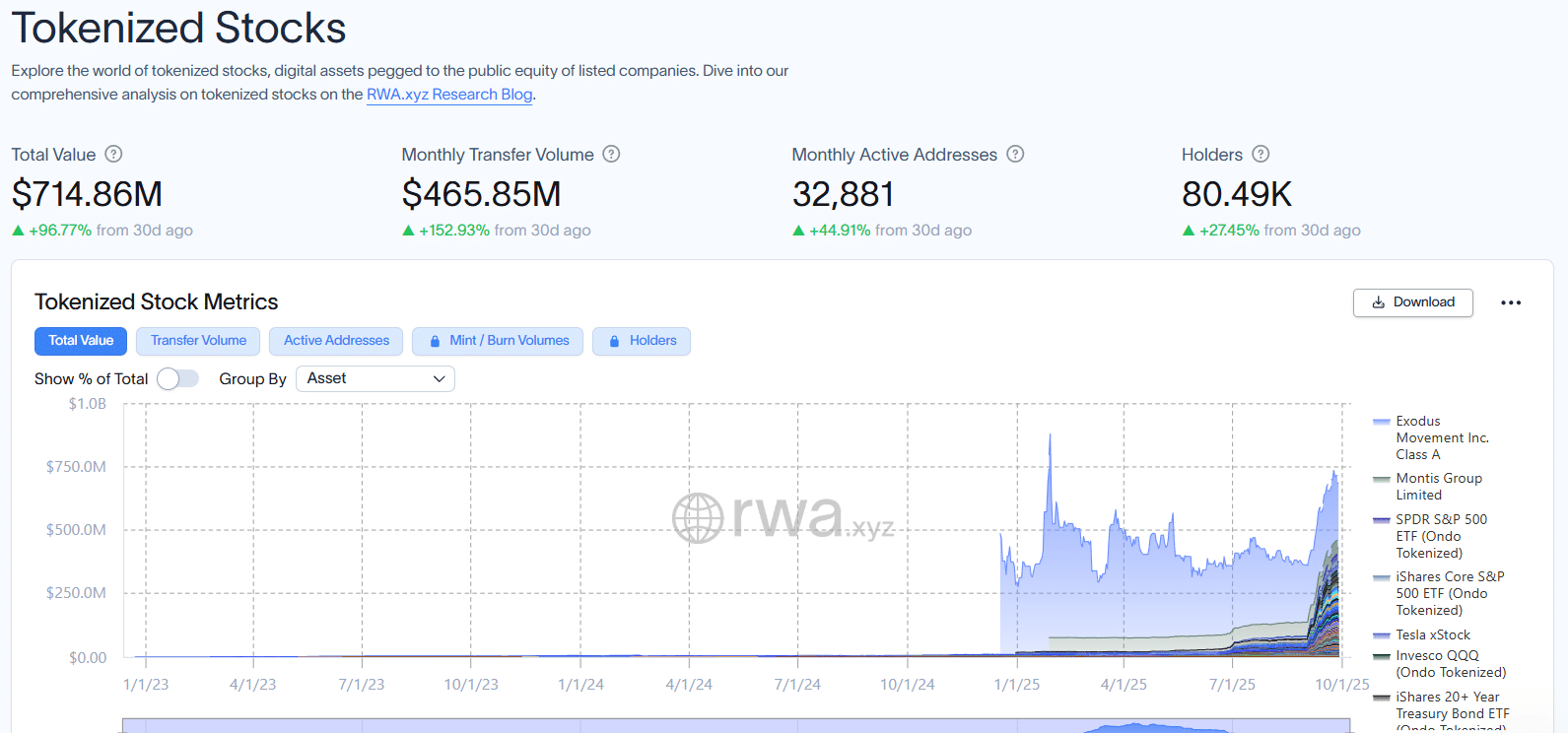Click the Monthly Active Addresses help icon

(1015, 154)
